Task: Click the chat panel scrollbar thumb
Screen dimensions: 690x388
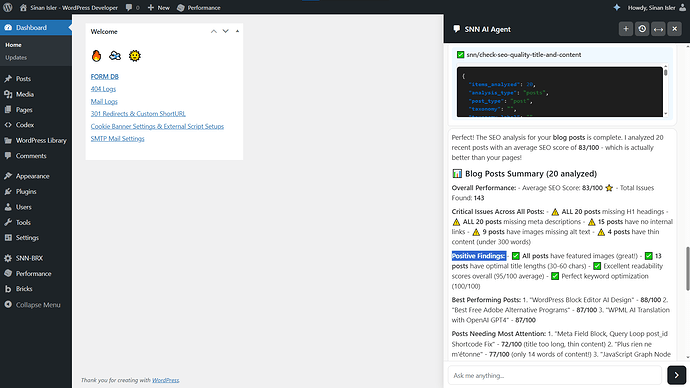Action: coord(687,268)
